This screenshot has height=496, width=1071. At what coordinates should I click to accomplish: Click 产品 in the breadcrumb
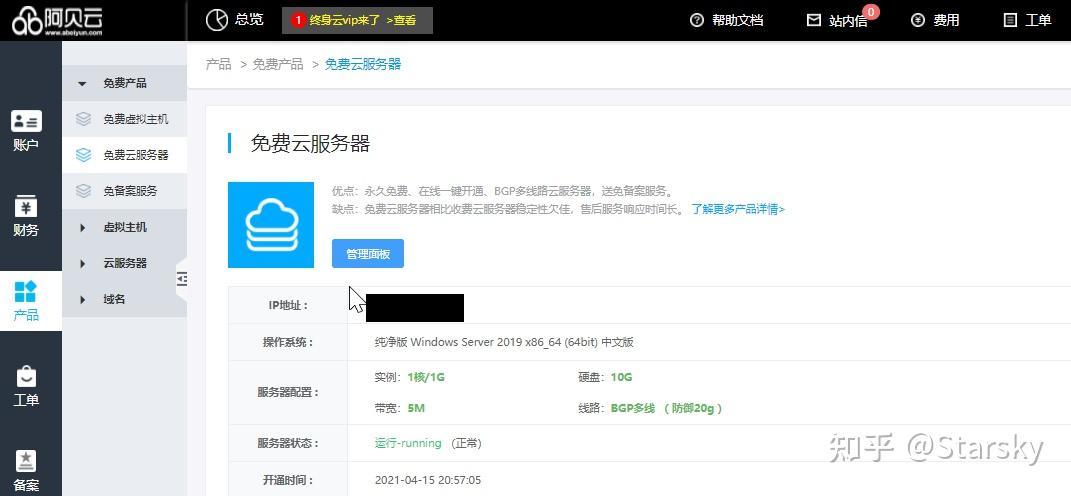pyautogui.click(x=219, y=64)
